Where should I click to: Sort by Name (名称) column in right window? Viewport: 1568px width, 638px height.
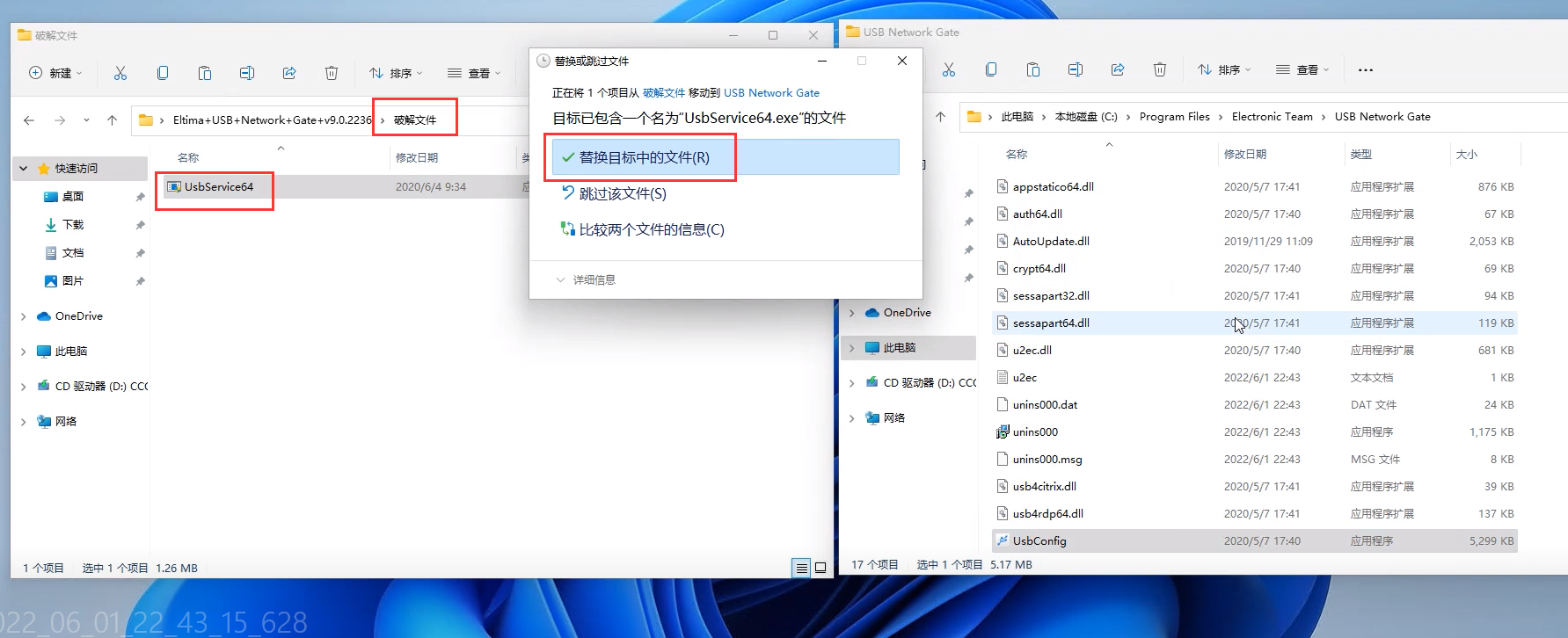click(1016, 155)
